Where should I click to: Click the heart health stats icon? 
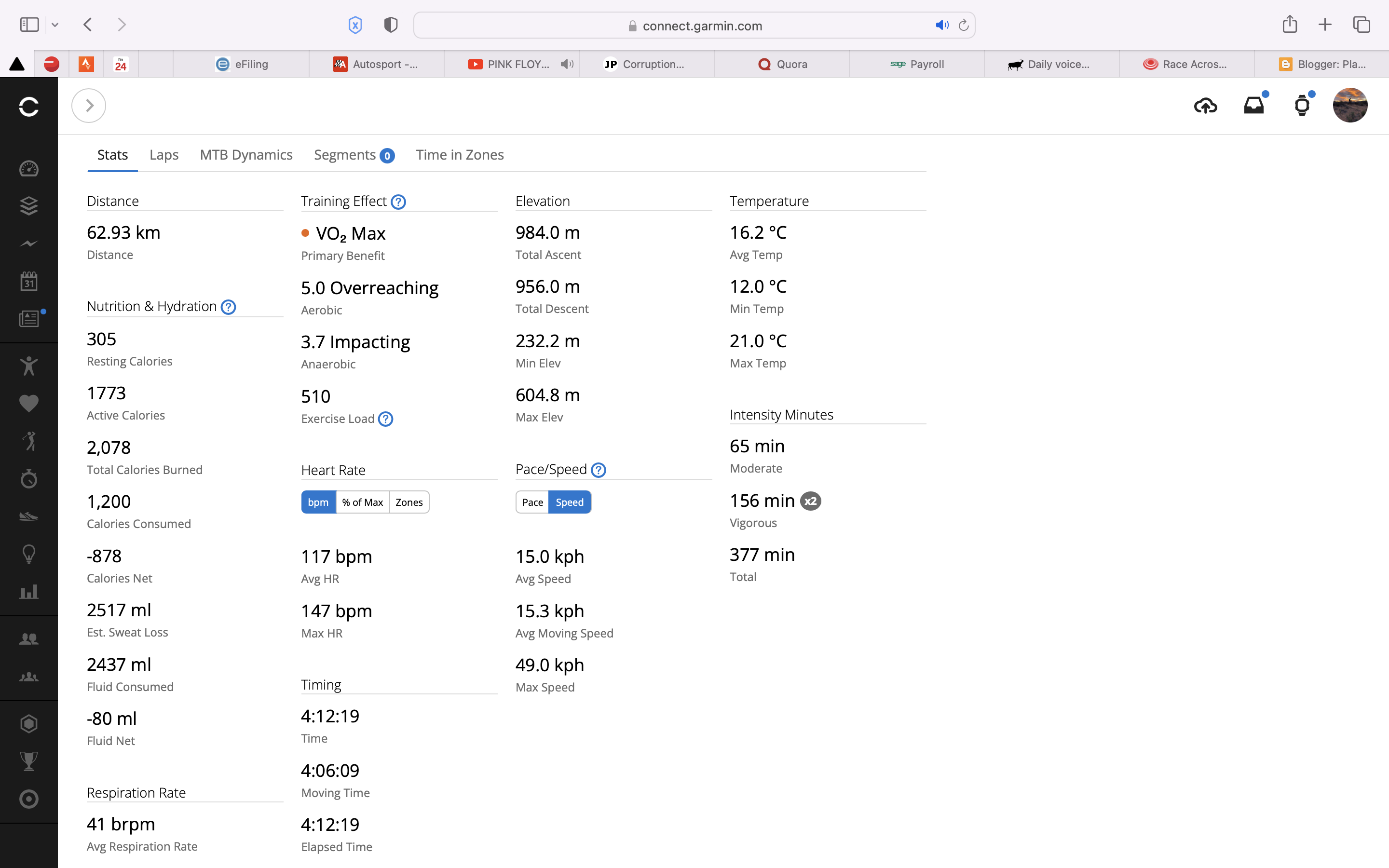(x=29, y=403)
